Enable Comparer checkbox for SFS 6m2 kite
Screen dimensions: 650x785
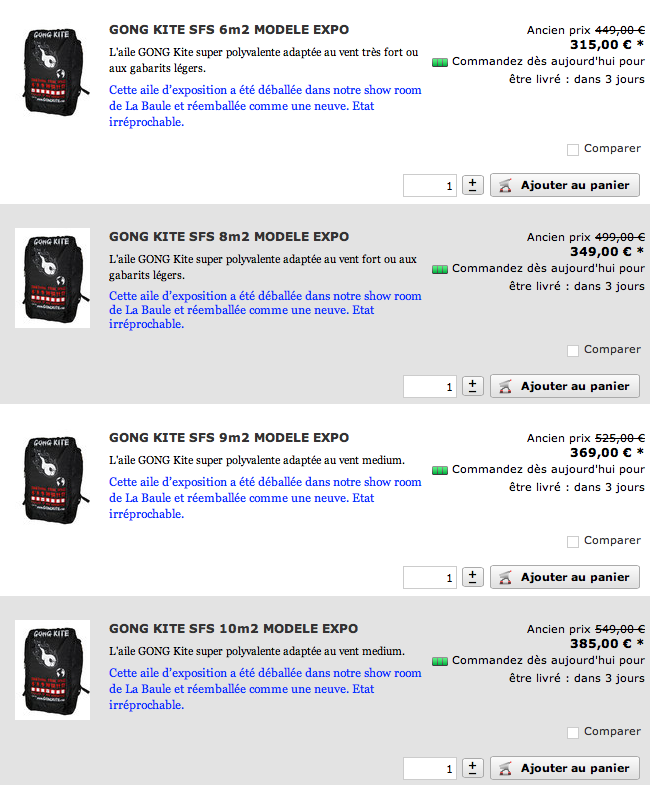[573, 149]
